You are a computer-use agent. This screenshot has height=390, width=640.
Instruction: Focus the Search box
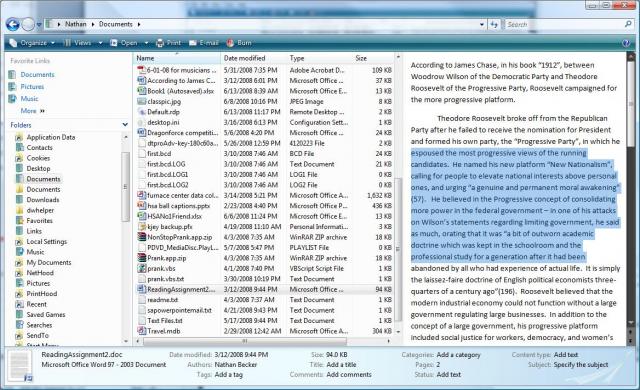click(563, 24)
